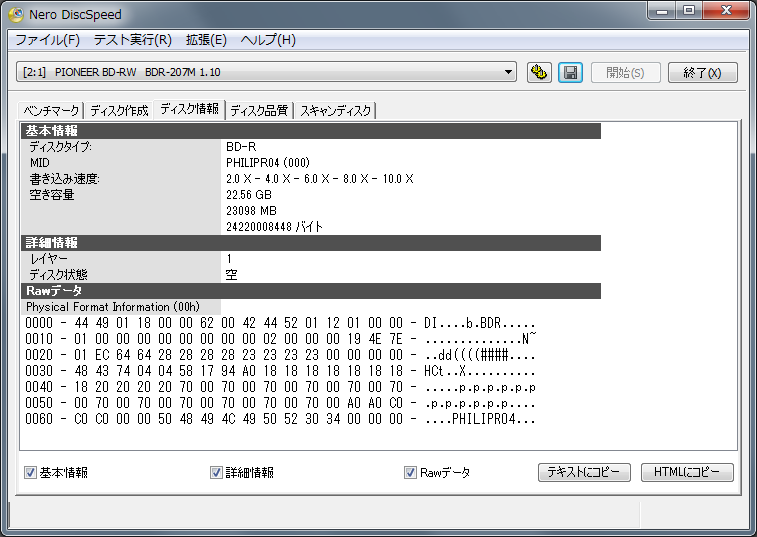The height and width of the screenshot is (537, 757).
Task: Click the save floppy disk icon
Action: click(x=570, y=72)
